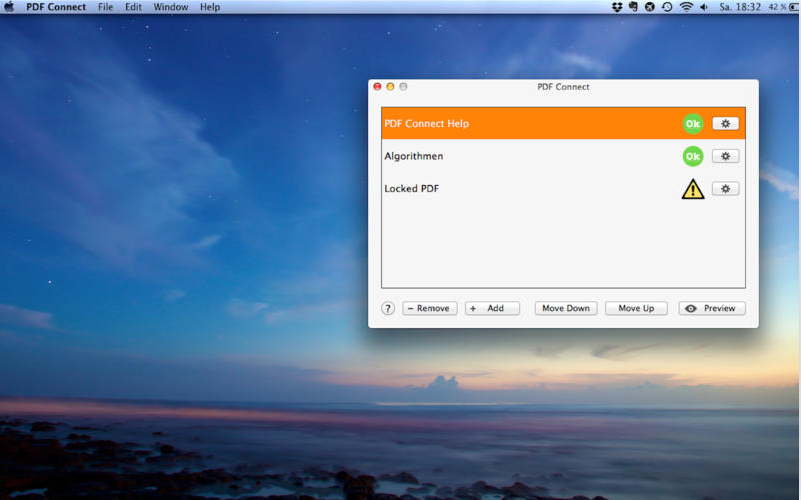Click the volume speaker icon

[x=704, y=7]
